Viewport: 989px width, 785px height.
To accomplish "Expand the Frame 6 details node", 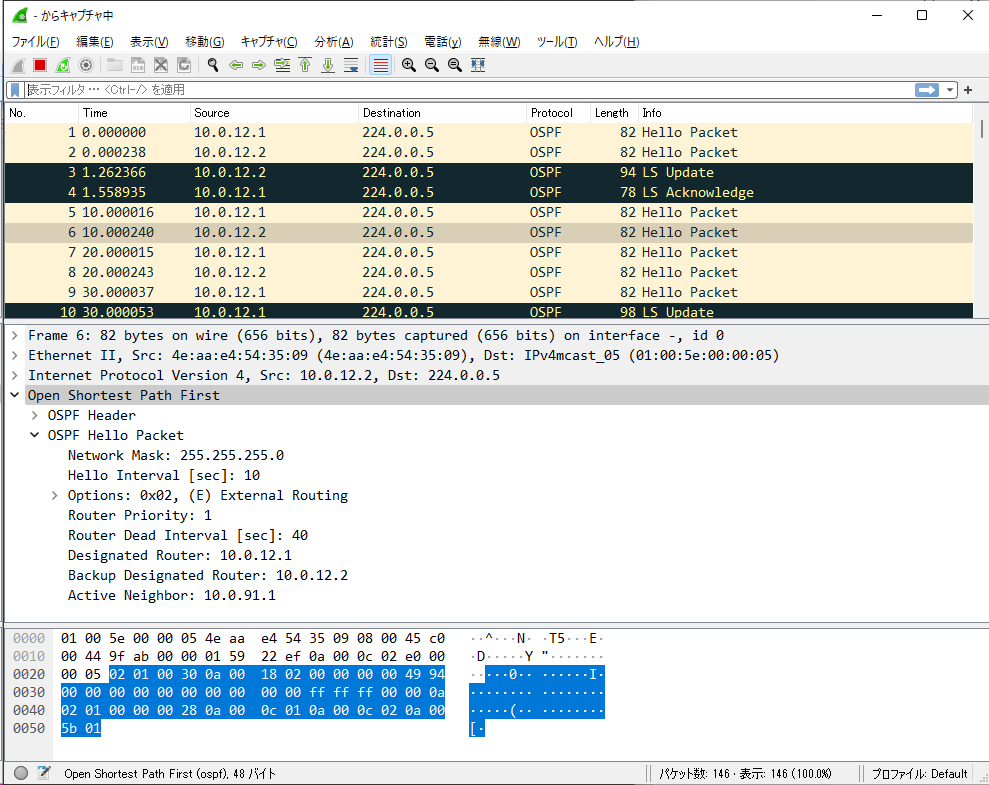I will (x=15, y=335).
